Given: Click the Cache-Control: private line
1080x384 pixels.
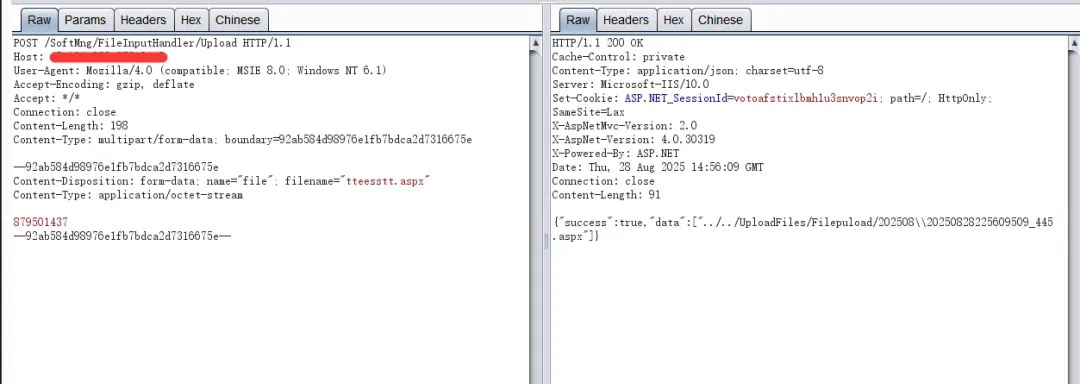Looking at the screenshot, I should (619, 56).
